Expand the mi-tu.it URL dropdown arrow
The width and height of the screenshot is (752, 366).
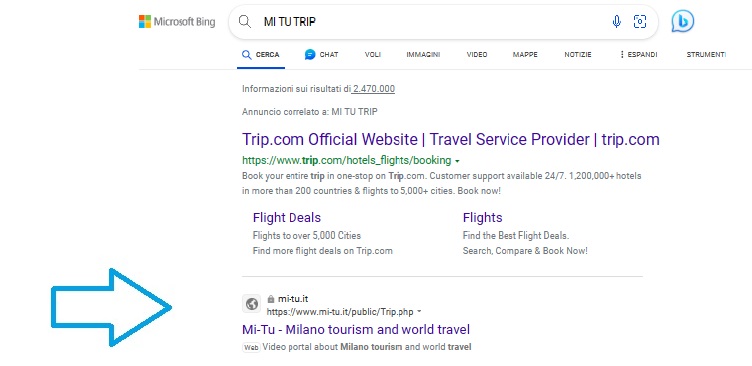(420, 312)
